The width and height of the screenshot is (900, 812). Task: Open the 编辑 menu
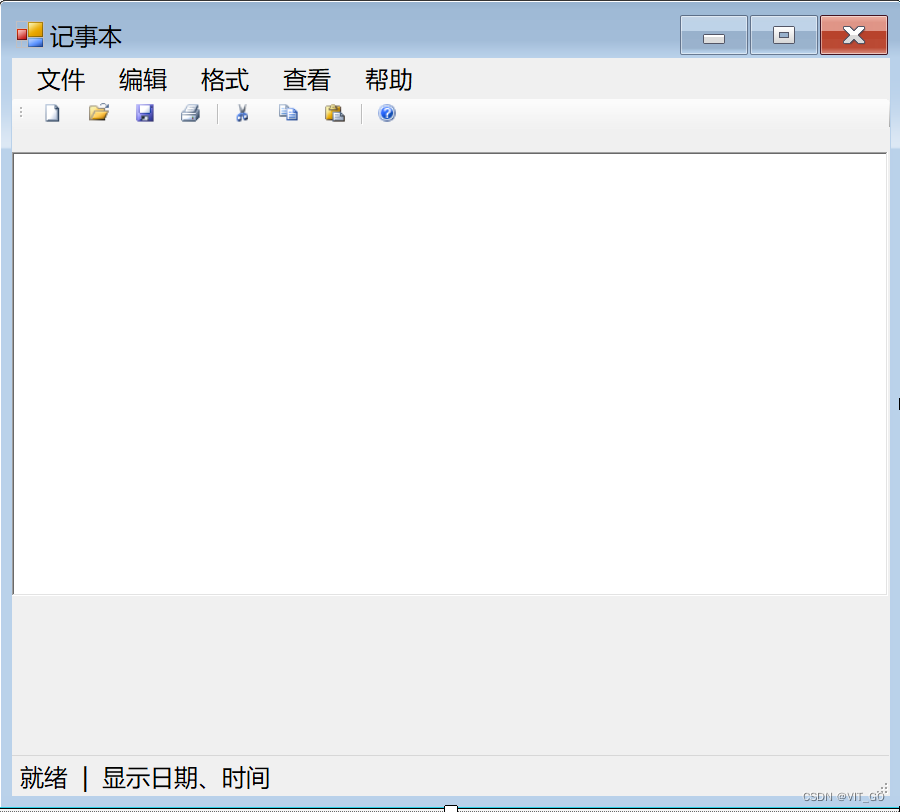click(143, 80)
